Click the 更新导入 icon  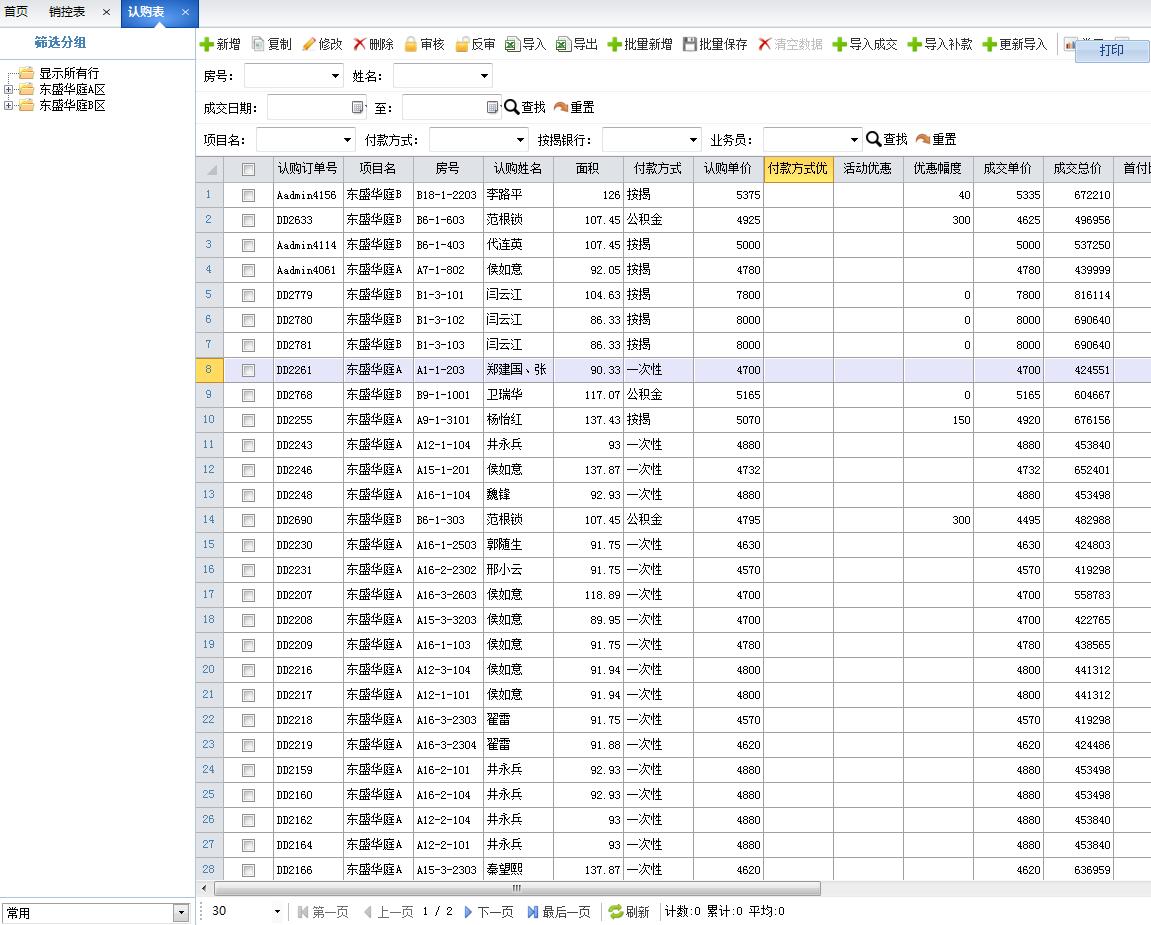pos(990,45)
